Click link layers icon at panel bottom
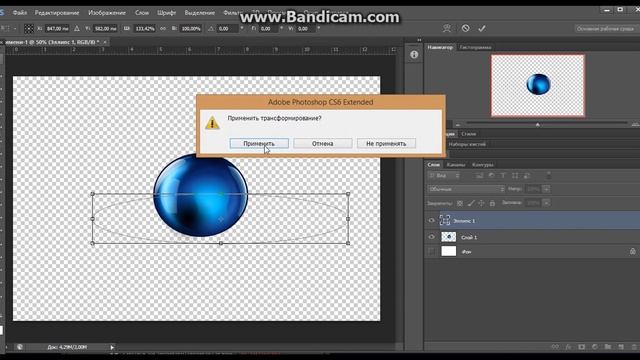The width and height of the screenshot is (640, 360). 555,347
